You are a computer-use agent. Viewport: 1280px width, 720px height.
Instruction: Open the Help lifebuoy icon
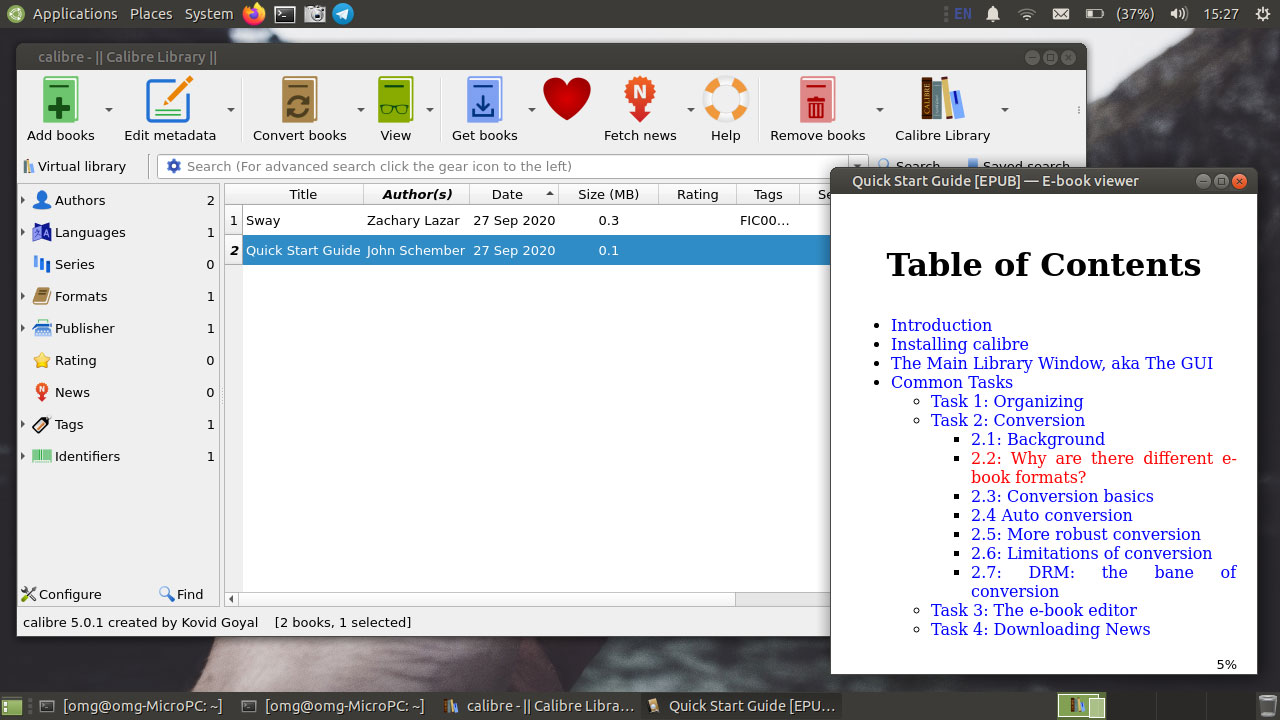[x=725, y=100]
